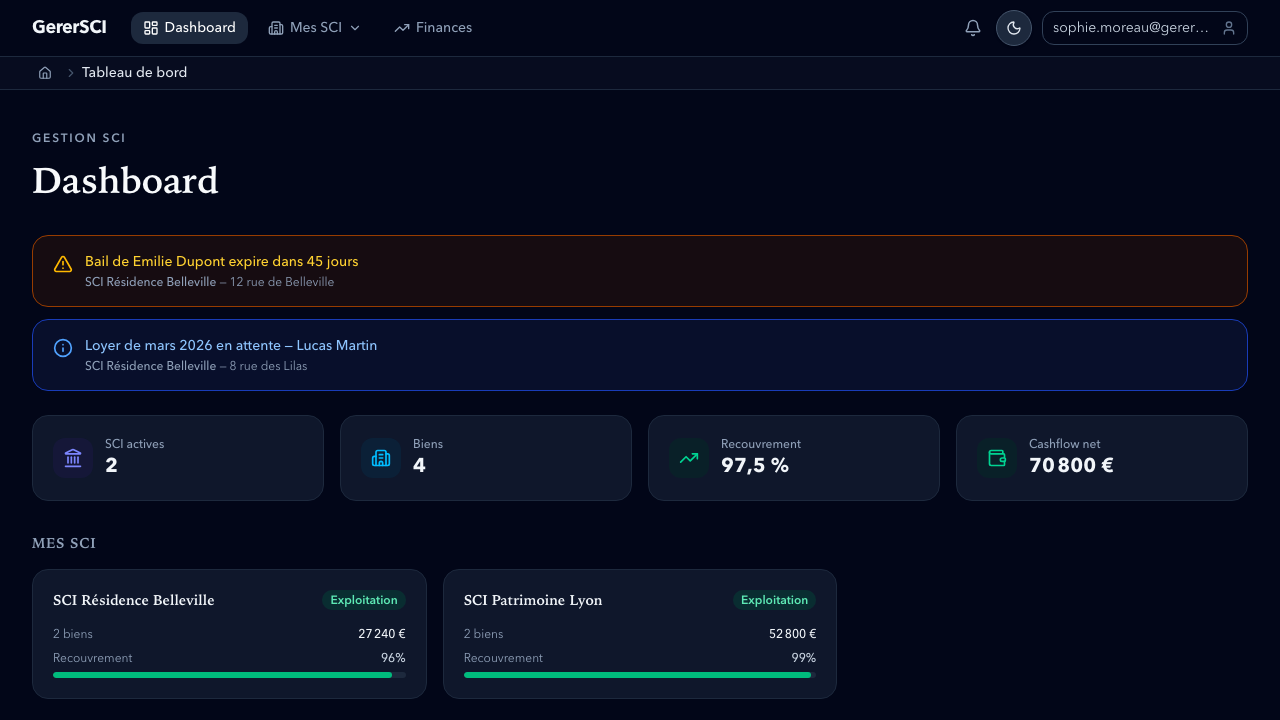The image size is (1280, 720).
Task: Go to the Dashboard nav tab
Action: (x=189, y=28)
